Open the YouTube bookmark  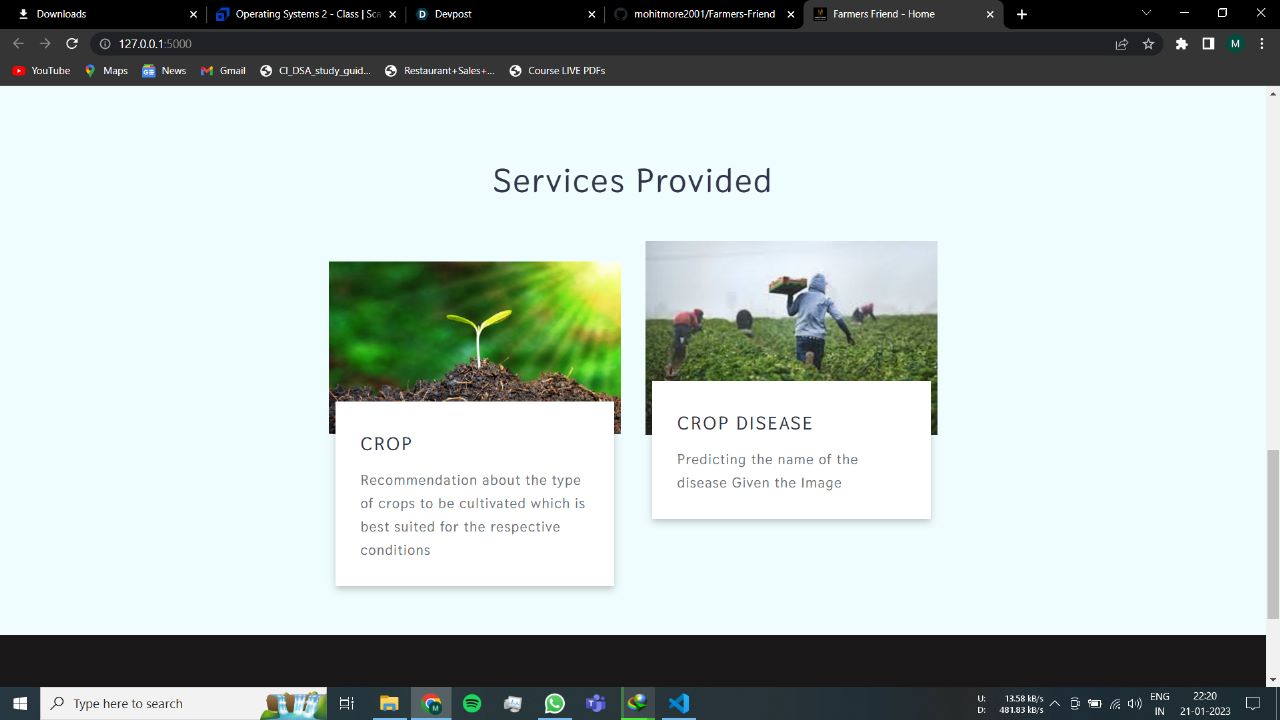click(x=41, y=71)
